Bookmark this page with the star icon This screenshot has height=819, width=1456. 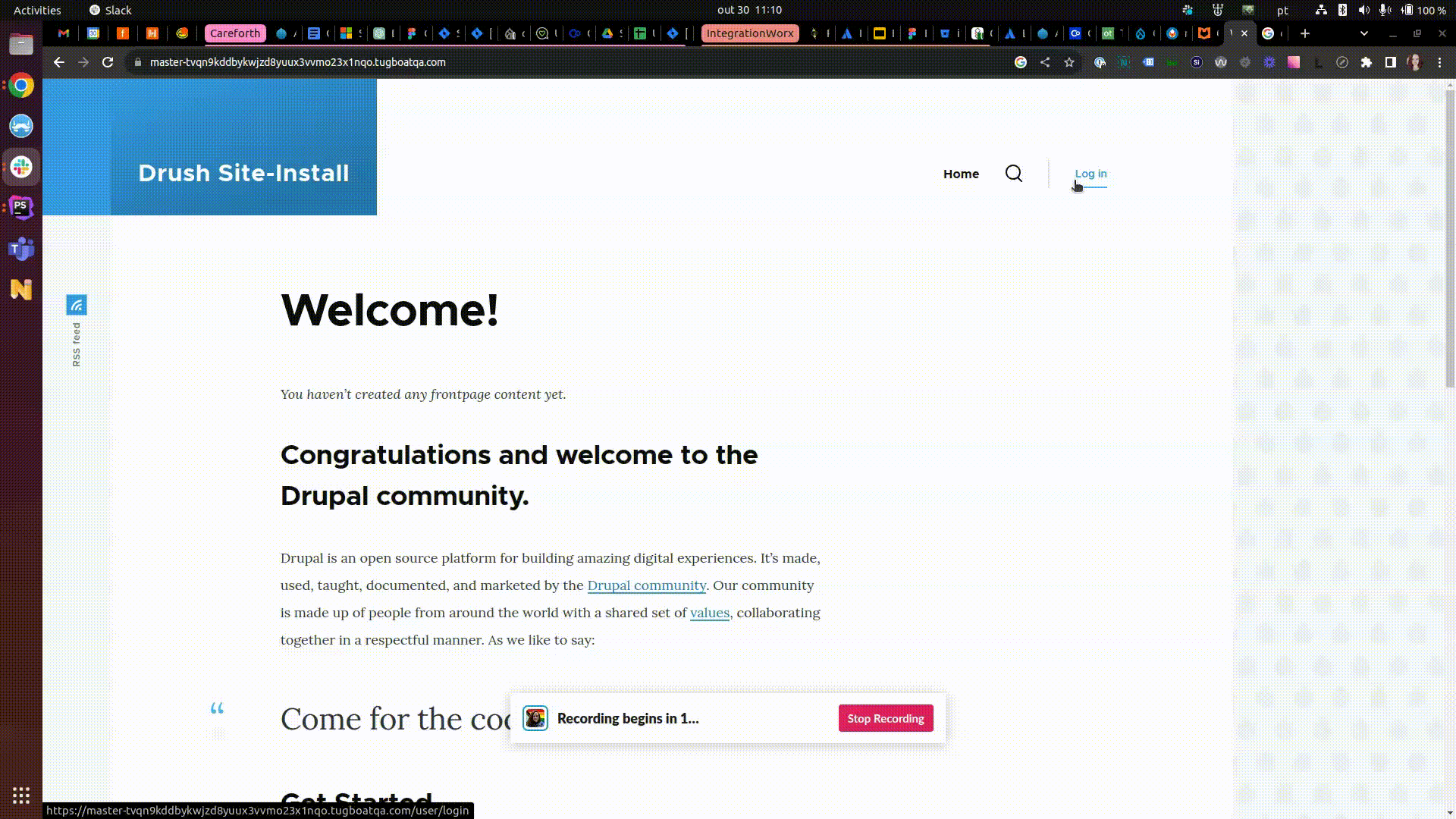pos(1069,62)
